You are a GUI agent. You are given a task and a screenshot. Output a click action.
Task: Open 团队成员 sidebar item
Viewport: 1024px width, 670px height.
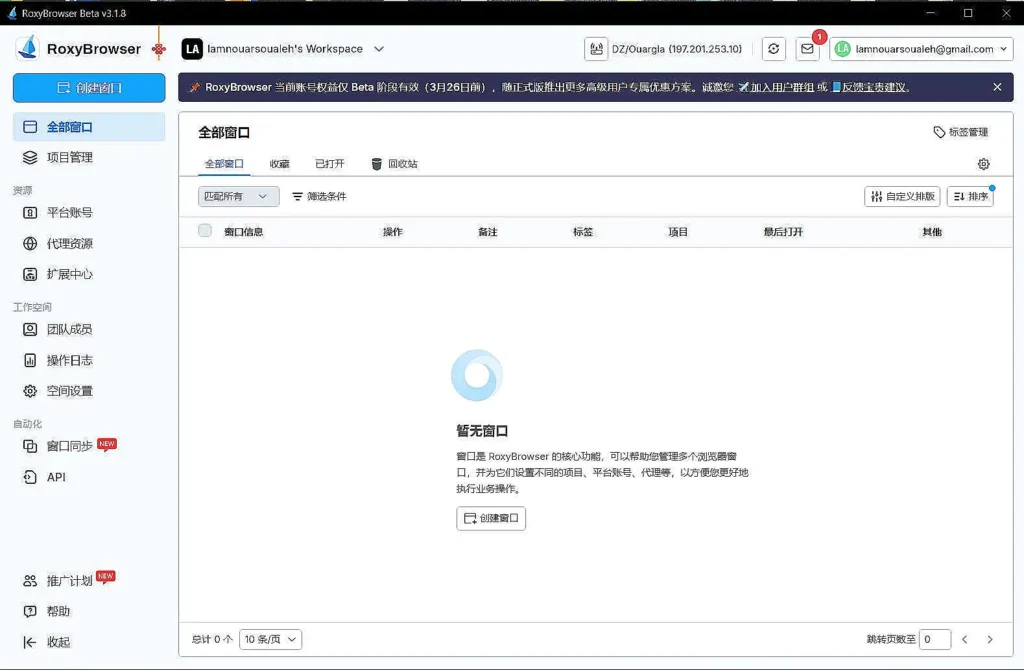89,329
